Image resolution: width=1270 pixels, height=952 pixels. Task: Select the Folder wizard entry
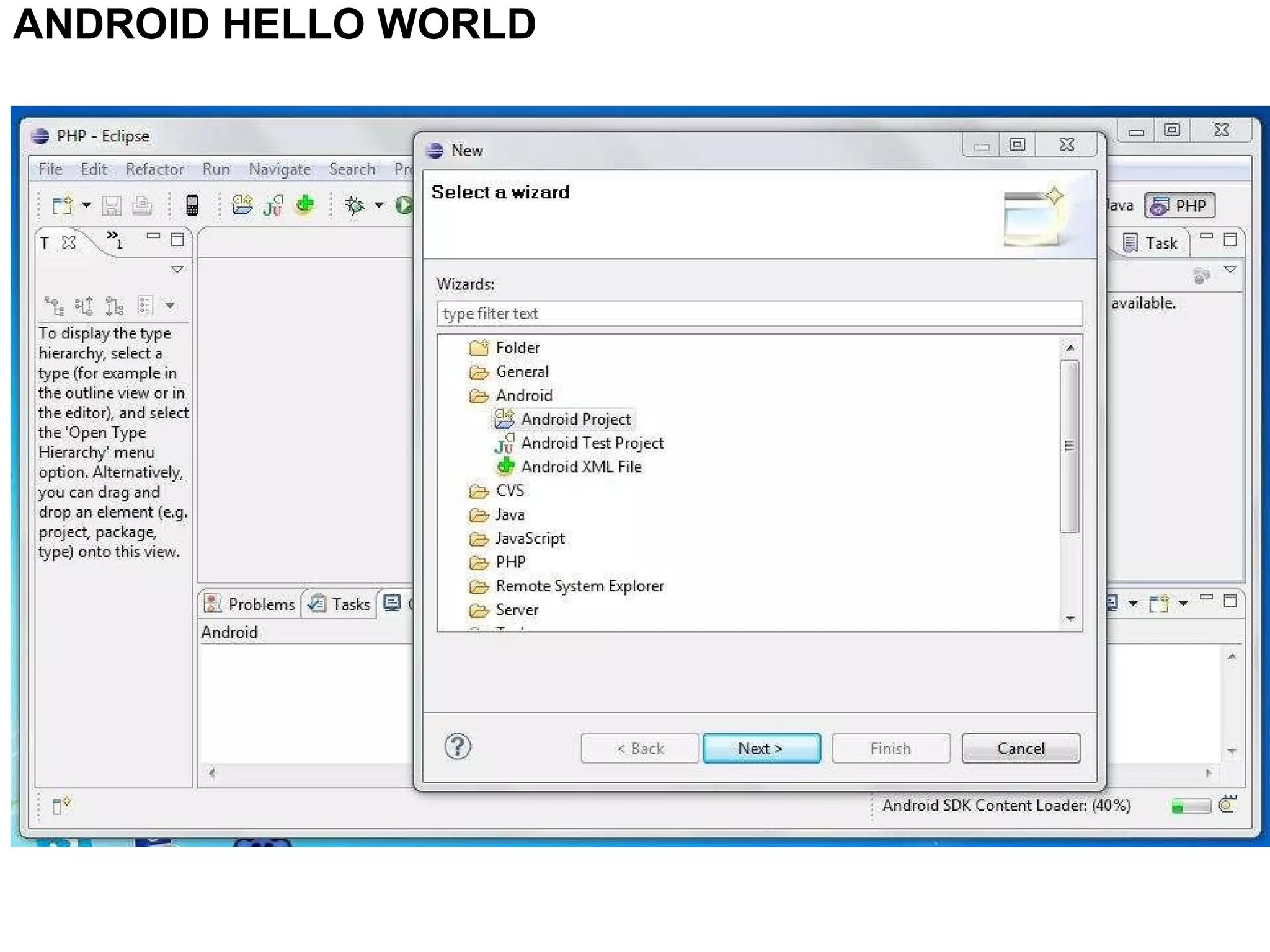coord(505,348)
